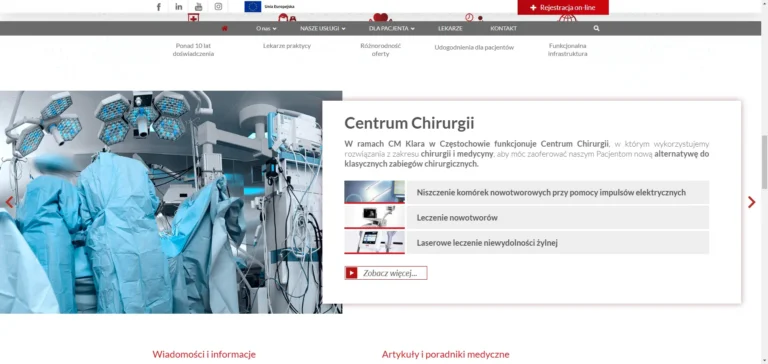Go to the red home icon
Screen dimensions: 768x364
point(224,28)
